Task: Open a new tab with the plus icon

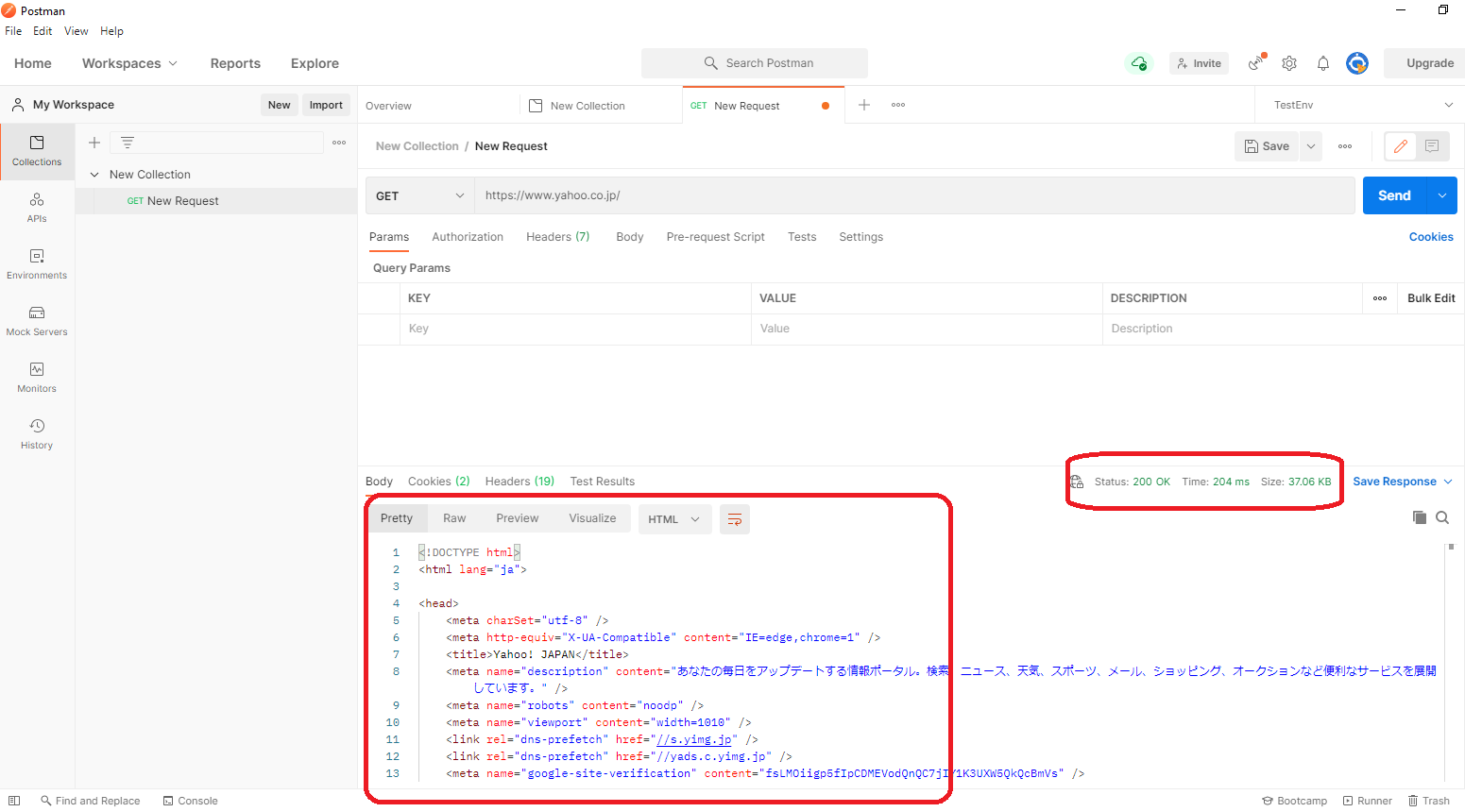Action: point(863,105)
